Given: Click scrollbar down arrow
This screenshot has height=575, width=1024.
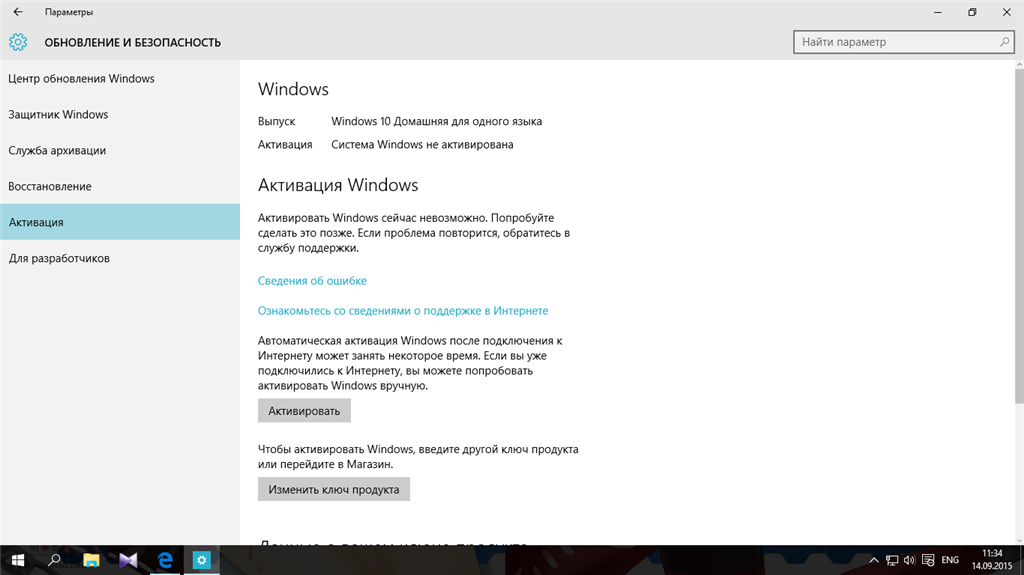Looking at the screenshot, I should click(1019, 540).
